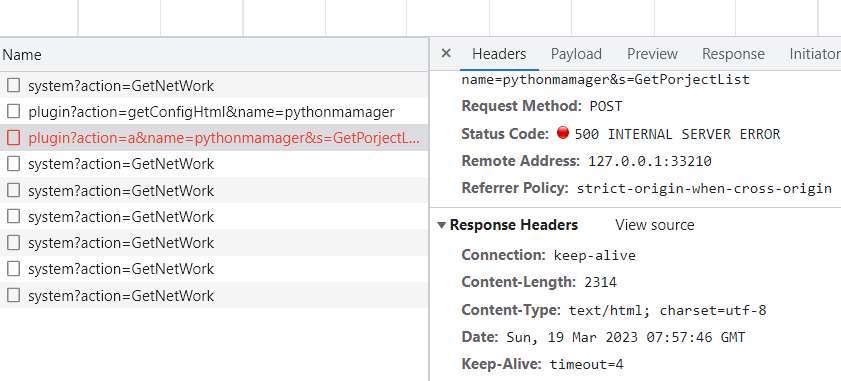Click the name=pythonmamager&s=GetPorjectList URL text
Image resolution: width=841 pixels, height=381 pixels.
[x=606, y=80]
